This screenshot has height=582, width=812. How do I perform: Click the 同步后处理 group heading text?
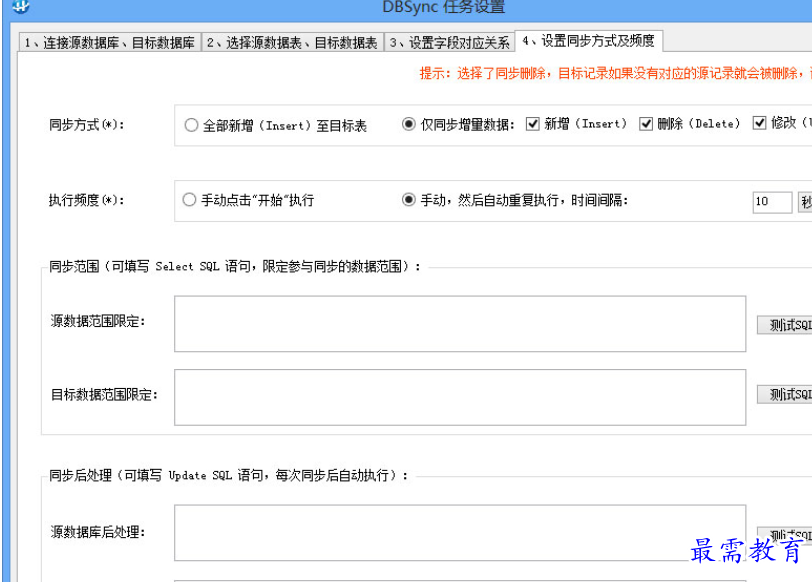point(229,475)
